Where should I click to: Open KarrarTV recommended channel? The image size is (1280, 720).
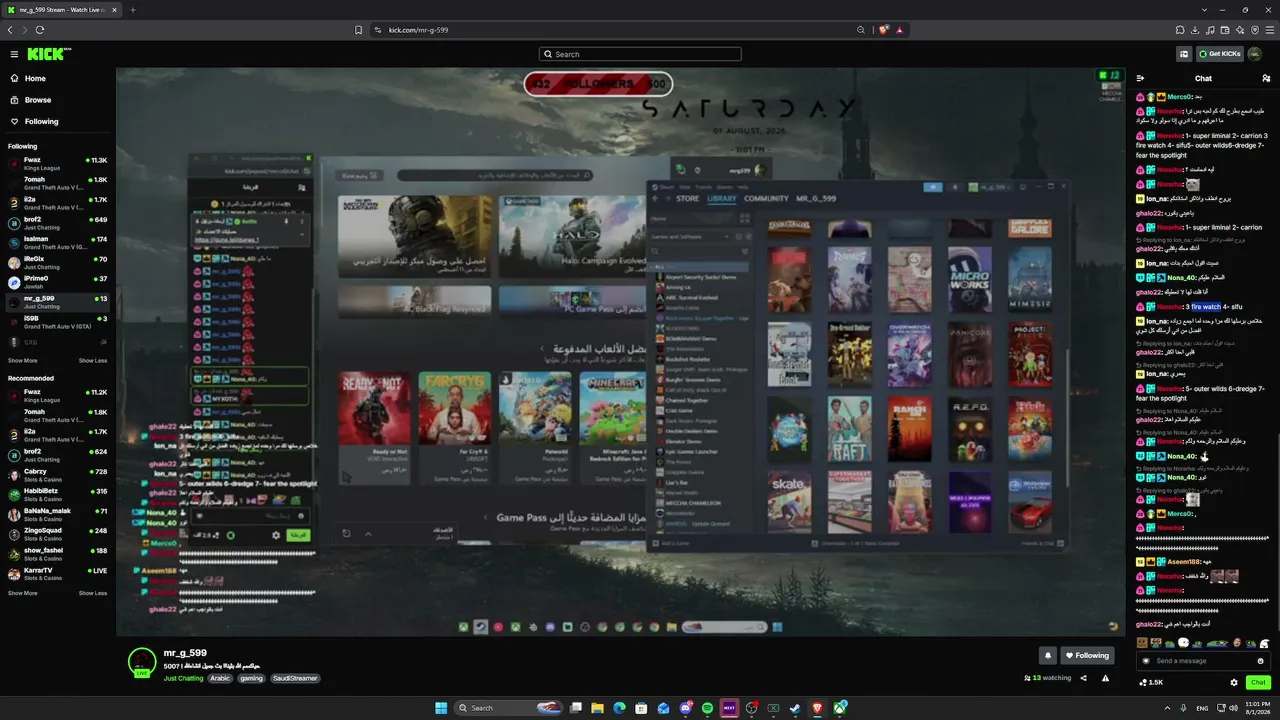point(58,574)
